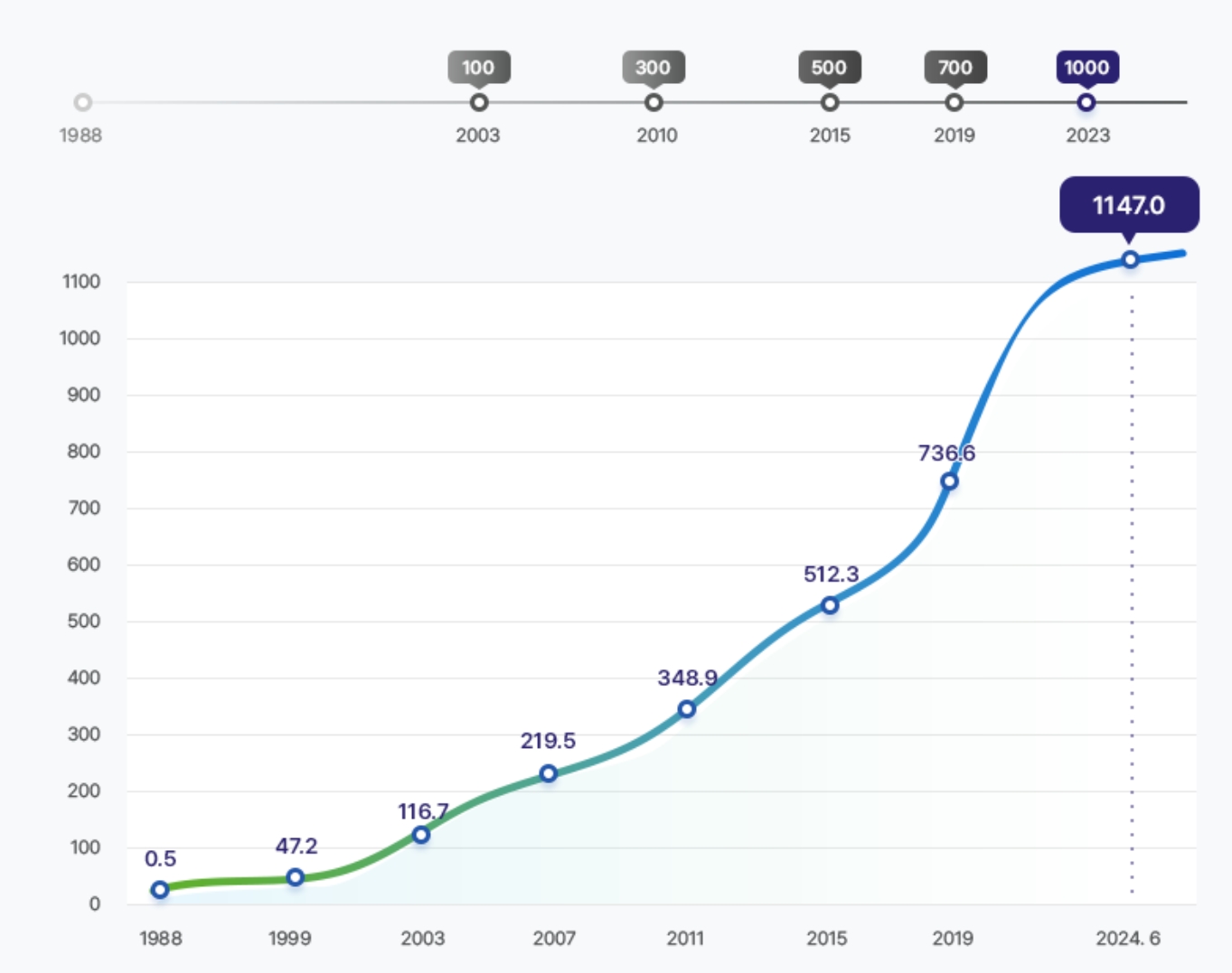This screenshot has height=973, width=1232.
Task: Select the "500" milestone badge
Action: (829, 67)
